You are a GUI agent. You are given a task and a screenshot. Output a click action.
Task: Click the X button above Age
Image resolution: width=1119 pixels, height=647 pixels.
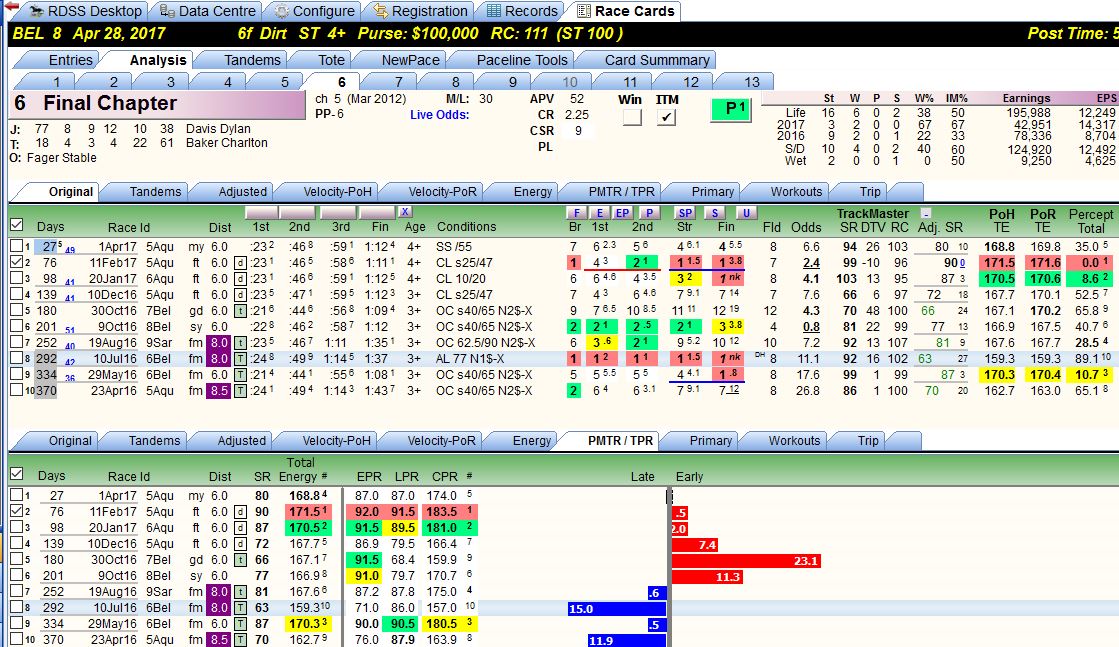point(405,212)
